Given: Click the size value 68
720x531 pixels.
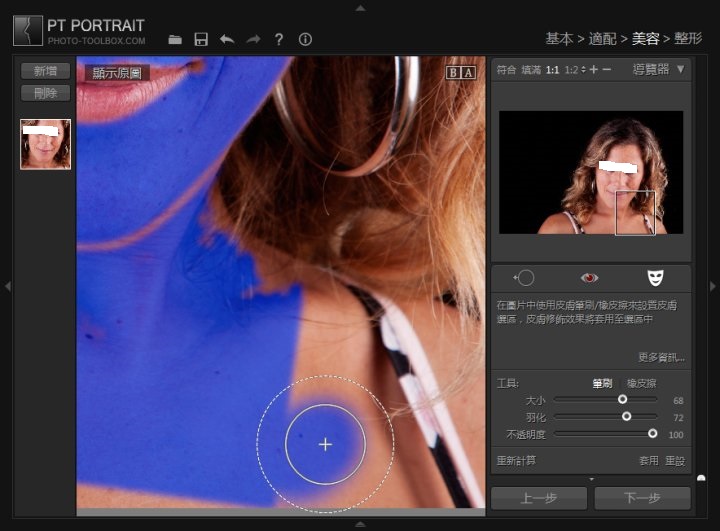Looking at the screenshot, I should [x=678, y=401].
